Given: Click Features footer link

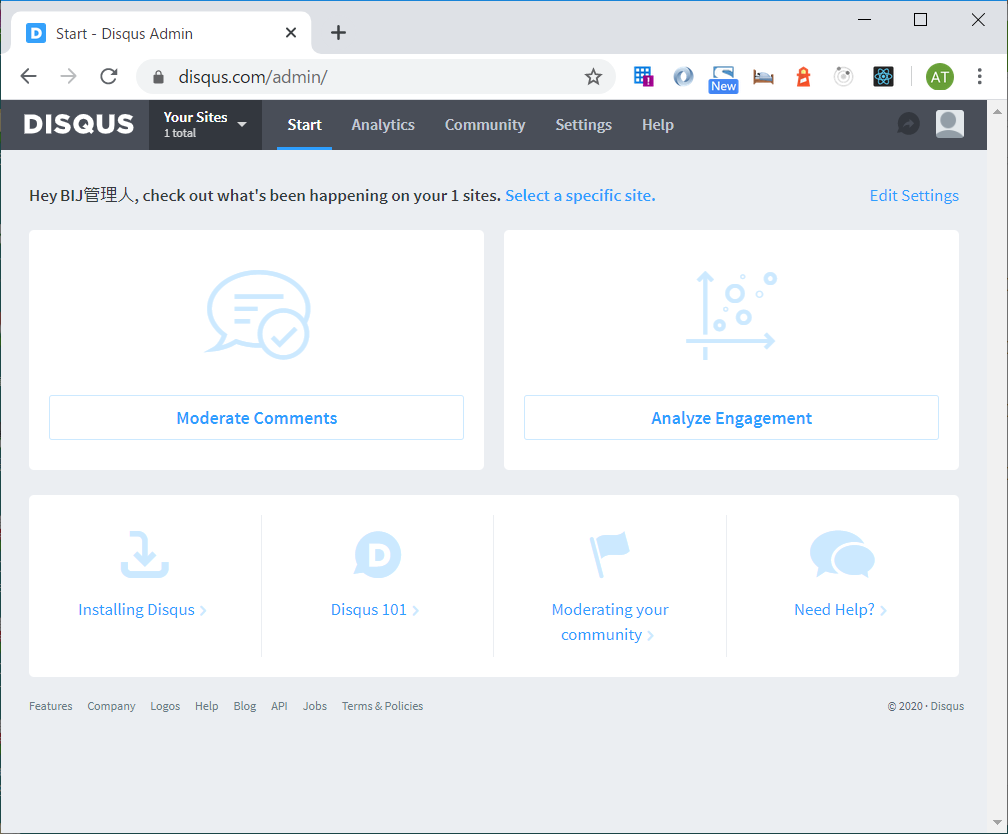Looking at the screenshot, I should pyautogui.click(x=51, y=706).
